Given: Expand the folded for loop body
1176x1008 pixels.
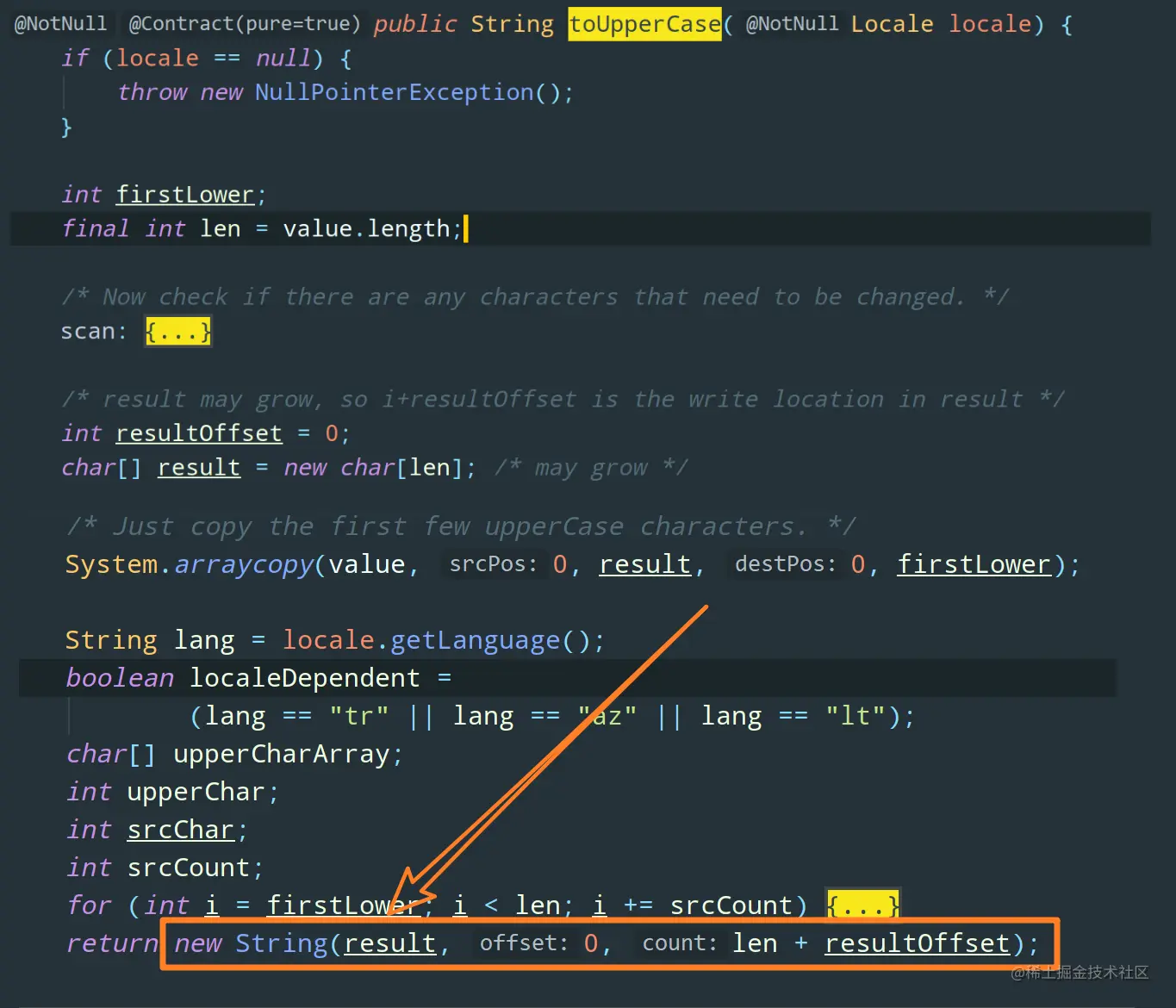Looking at the screenshot, I should click(x=863, y=905).
